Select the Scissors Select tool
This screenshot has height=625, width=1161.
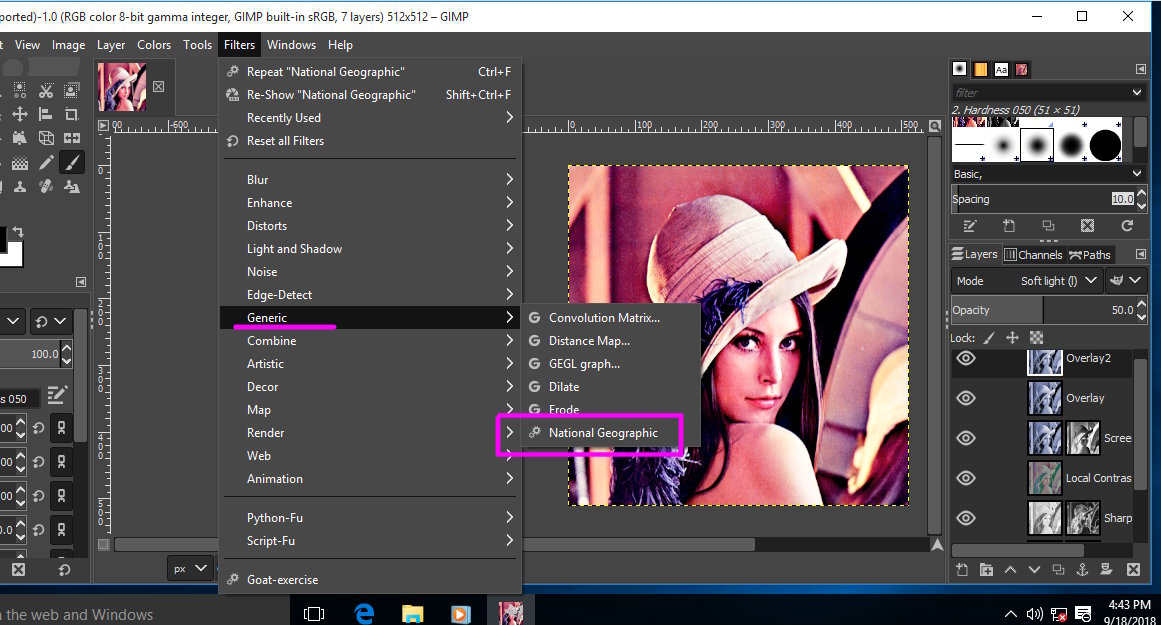point(46,90)
